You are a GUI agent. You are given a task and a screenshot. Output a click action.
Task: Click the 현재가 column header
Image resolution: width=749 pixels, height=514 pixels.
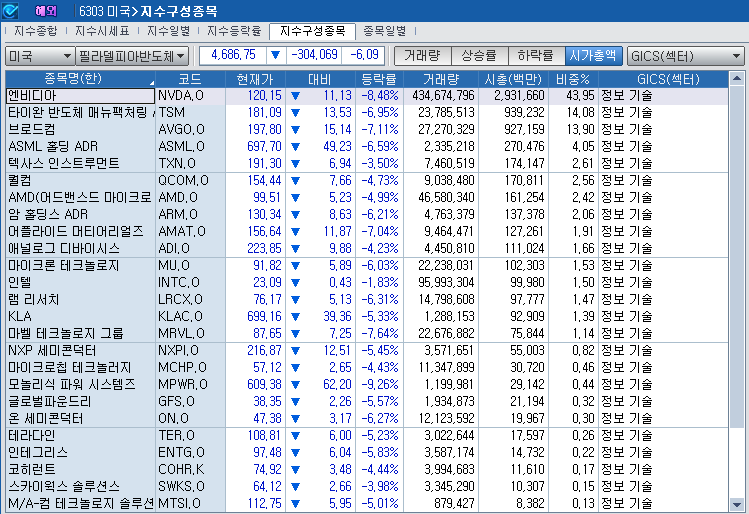click(255, 79)
